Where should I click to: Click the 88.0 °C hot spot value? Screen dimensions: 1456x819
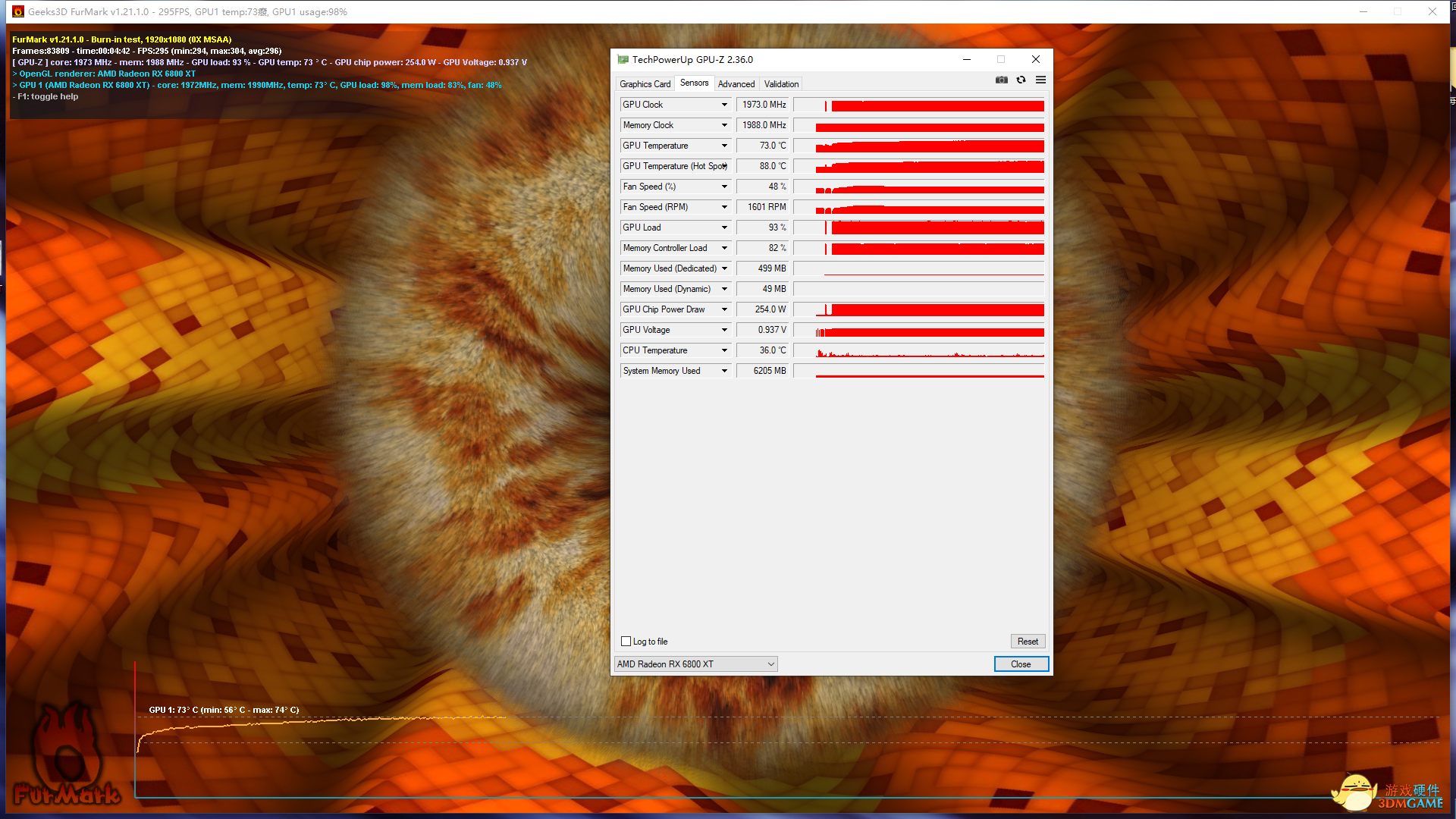click(762, 166)
